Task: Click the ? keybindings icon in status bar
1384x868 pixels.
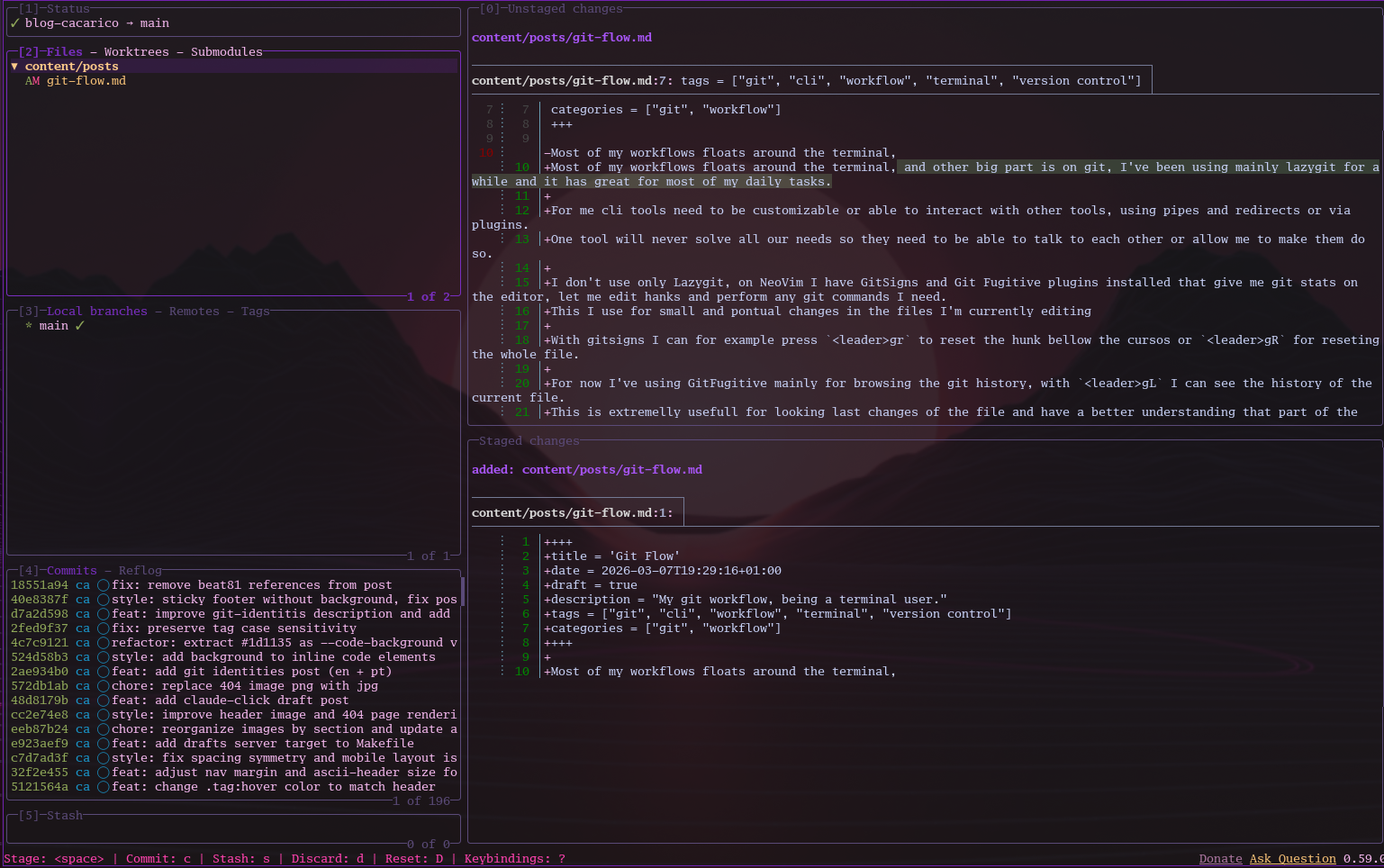Action: click(562, 858)
